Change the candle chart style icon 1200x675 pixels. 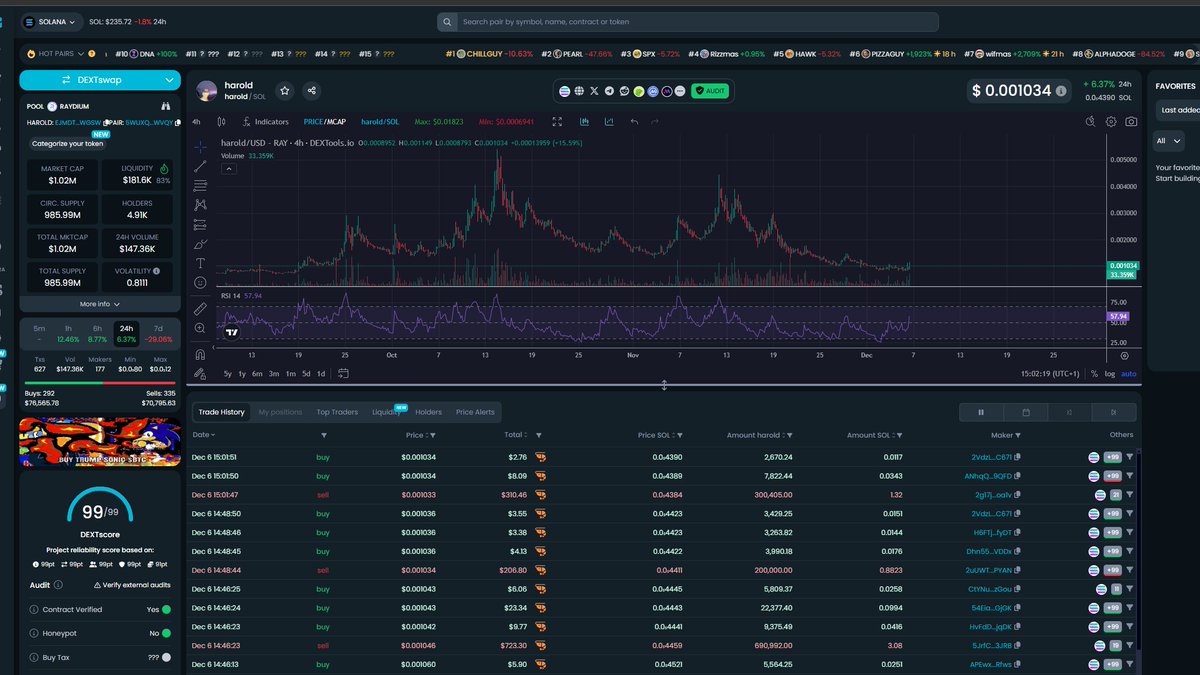(x=221, y=122)
